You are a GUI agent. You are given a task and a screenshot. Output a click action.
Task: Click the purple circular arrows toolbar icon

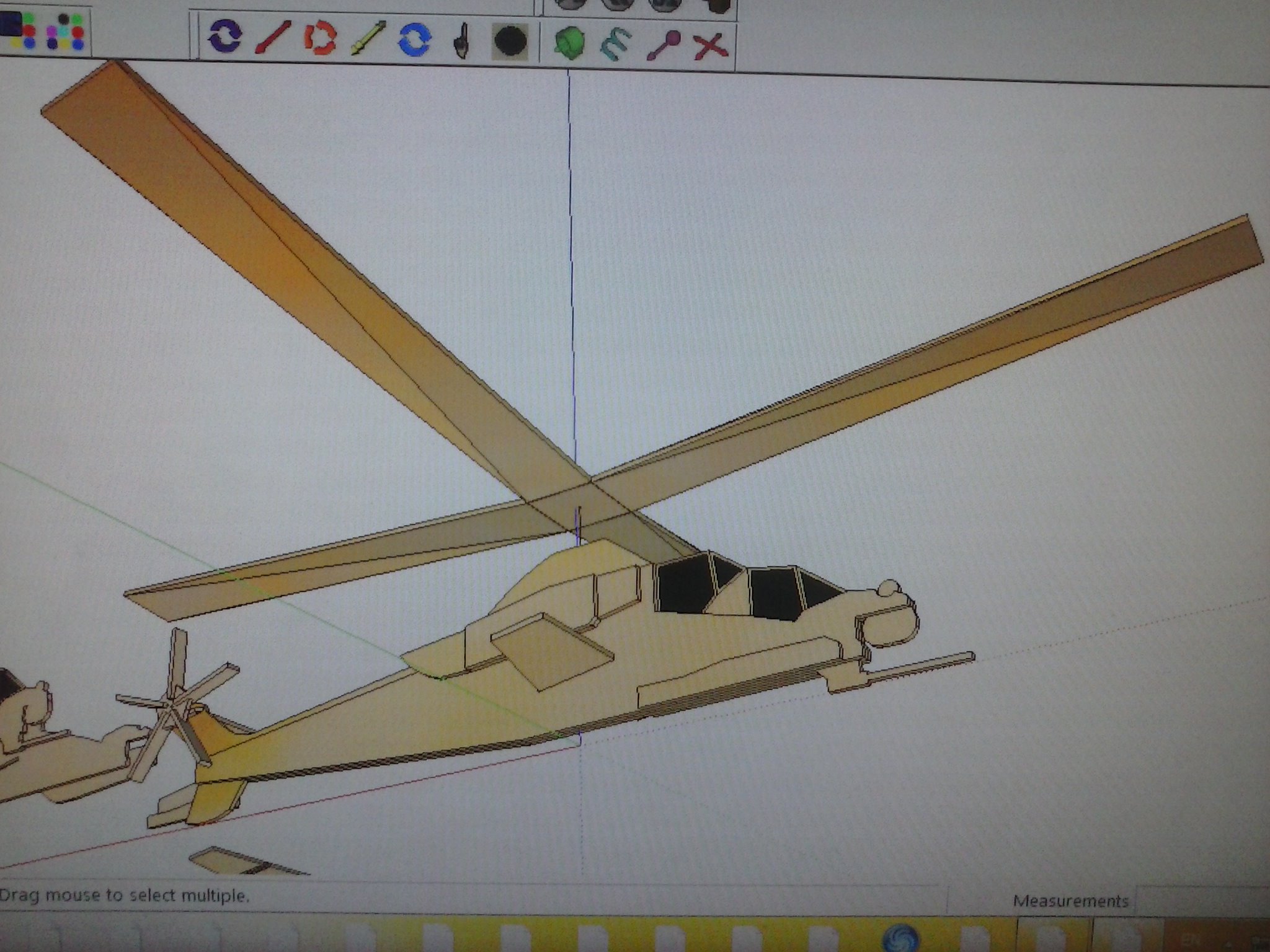coord(224,37)
